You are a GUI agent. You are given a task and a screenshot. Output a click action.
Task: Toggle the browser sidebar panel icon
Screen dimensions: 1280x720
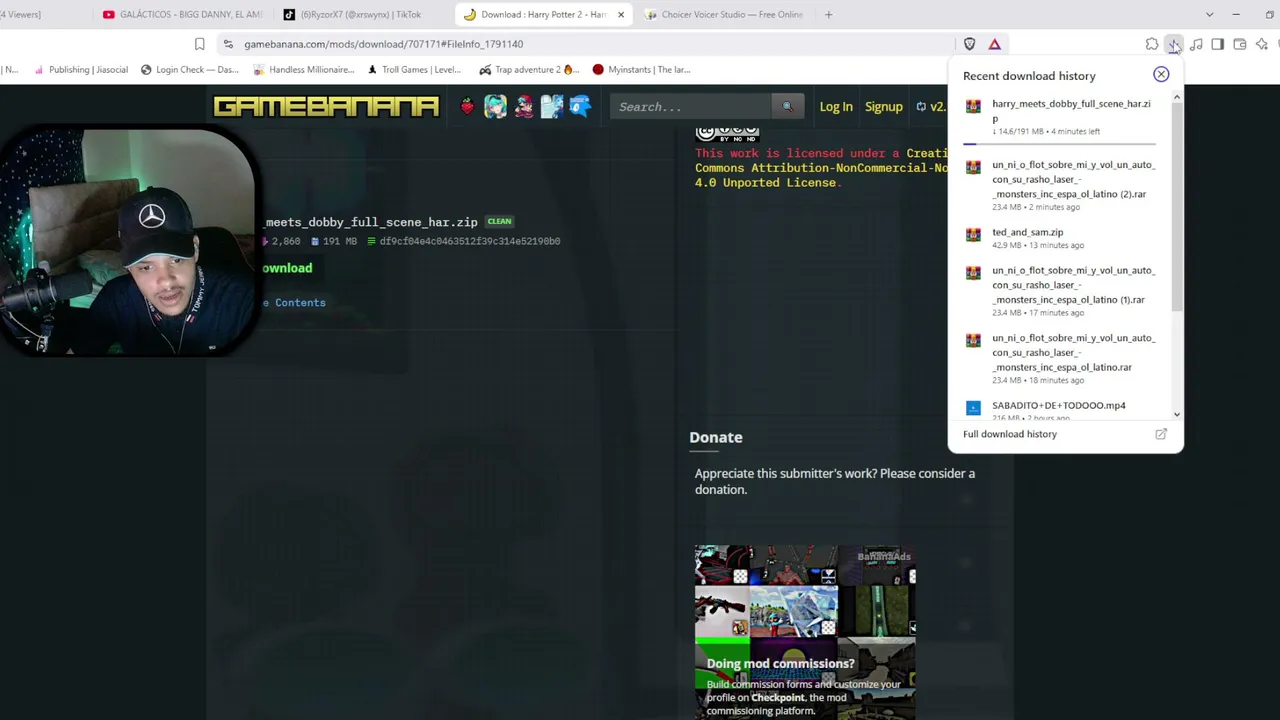(1217, 44)
